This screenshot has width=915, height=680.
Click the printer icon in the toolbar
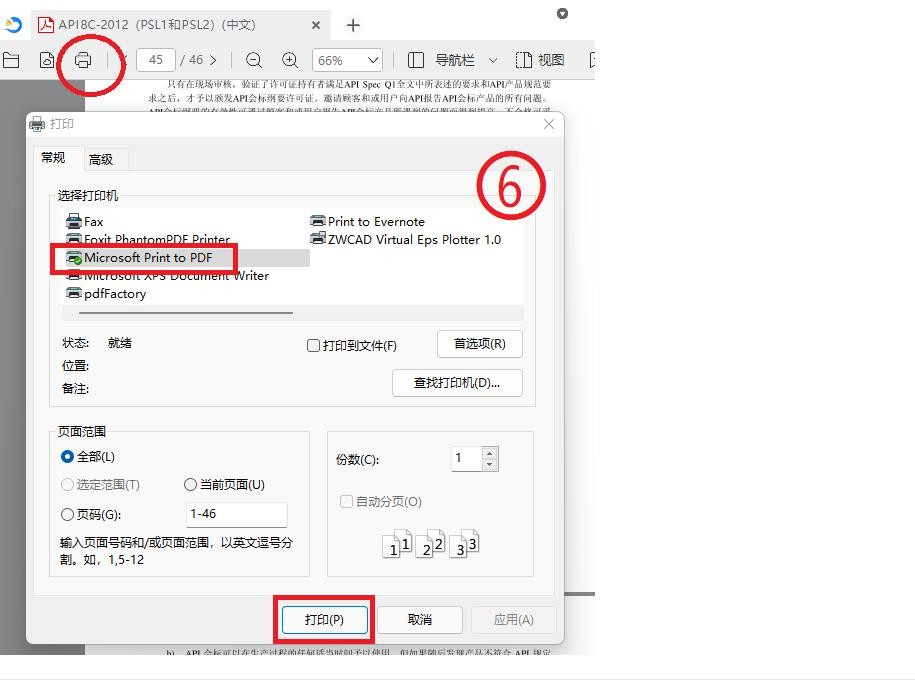(83, 60)
